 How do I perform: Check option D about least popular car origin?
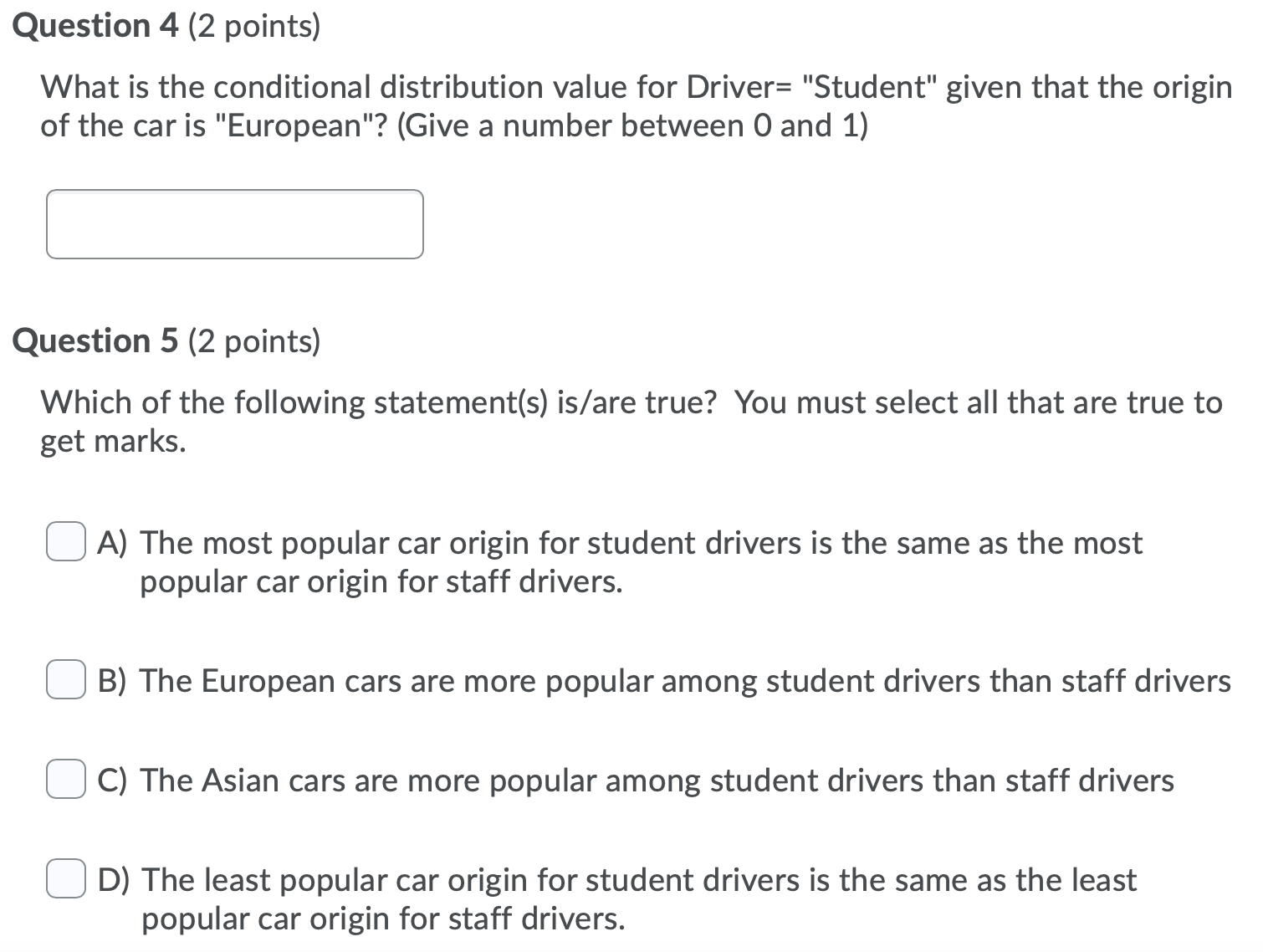[x=65, y=880]
